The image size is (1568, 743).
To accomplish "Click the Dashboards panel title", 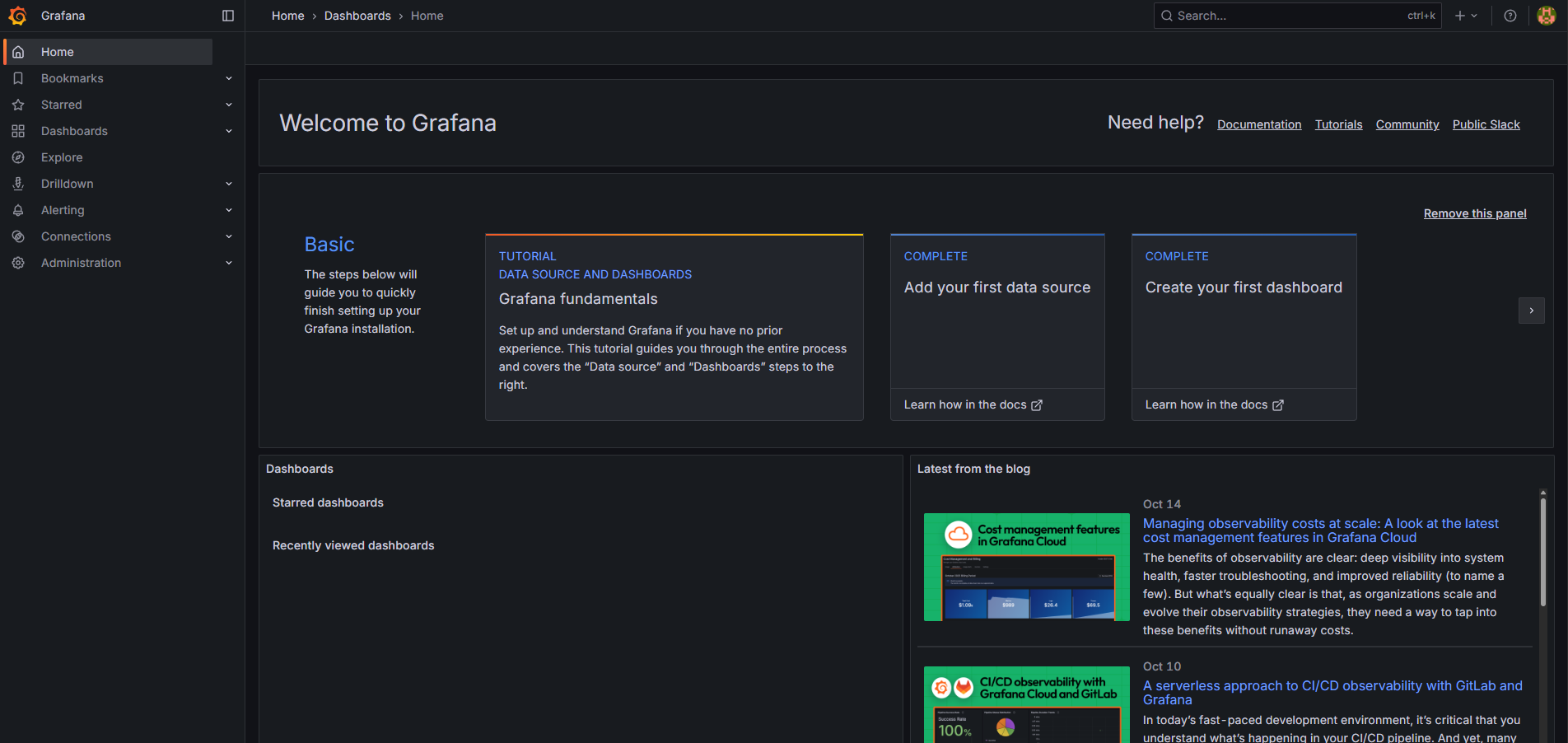I will click(300, 469).
